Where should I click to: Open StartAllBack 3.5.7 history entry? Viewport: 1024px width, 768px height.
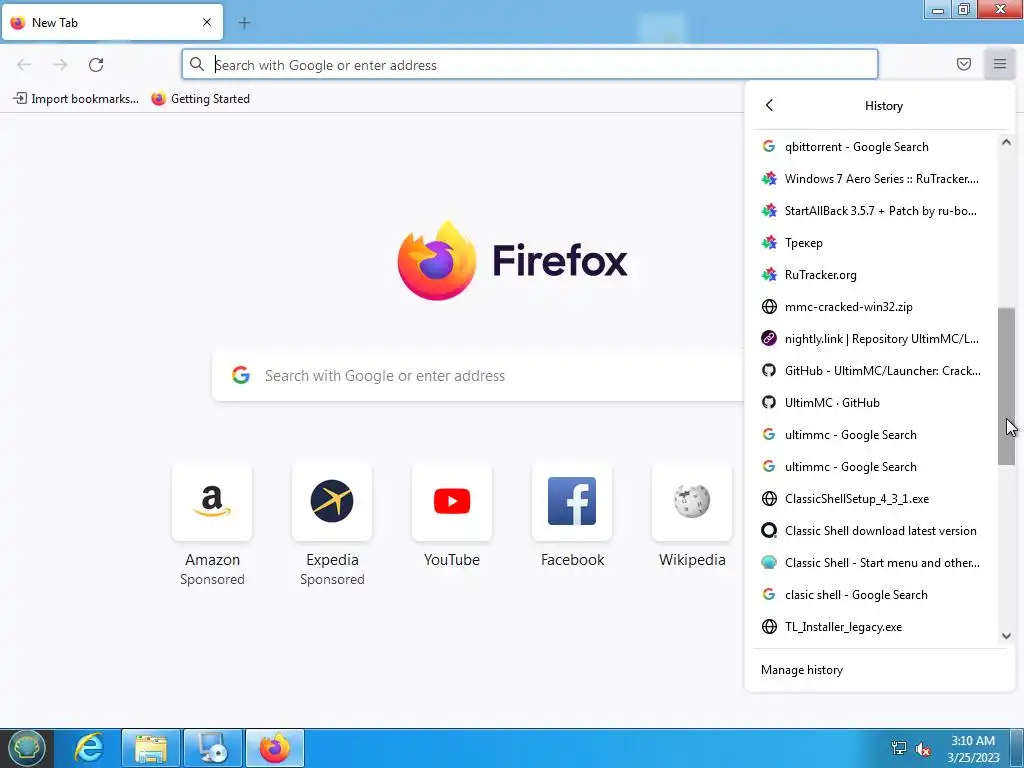pos(874,211)
